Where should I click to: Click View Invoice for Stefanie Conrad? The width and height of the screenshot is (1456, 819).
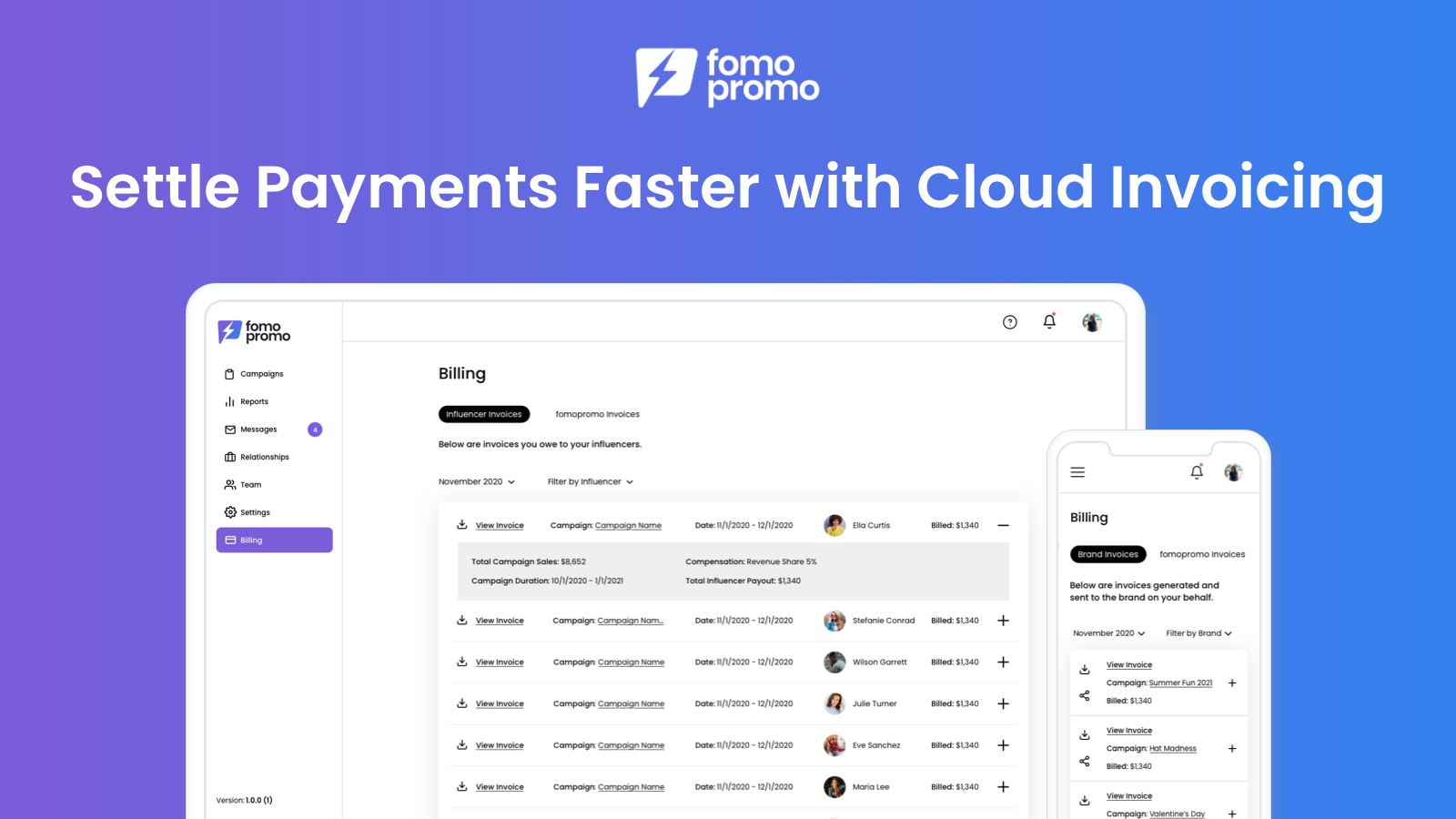point(500,621)
